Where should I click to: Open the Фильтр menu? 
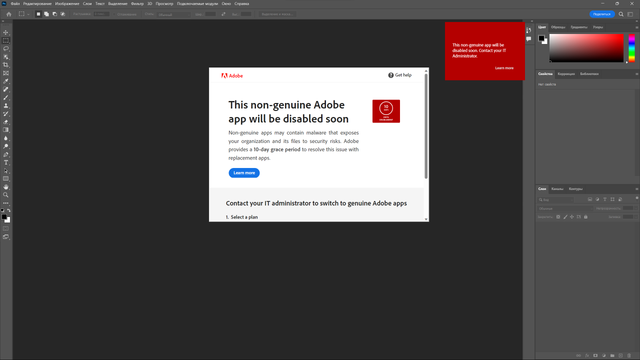point(137,4)
